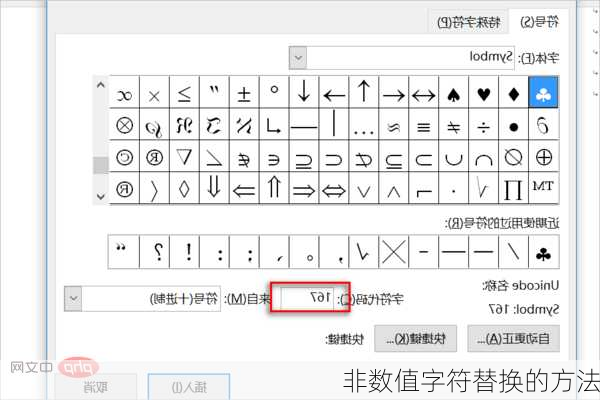Click the character code field showing 167

(x=307, y=298)
